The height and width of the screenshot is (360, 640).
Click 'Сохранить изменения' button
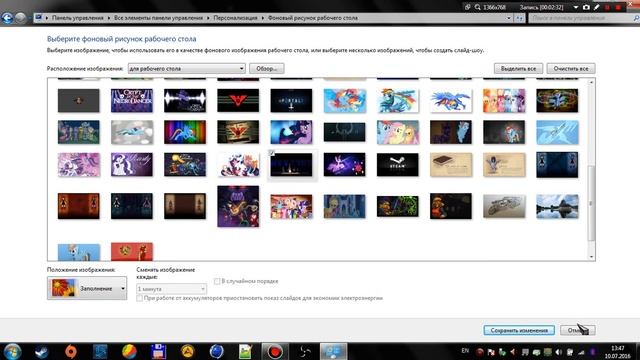click(519, 330)
